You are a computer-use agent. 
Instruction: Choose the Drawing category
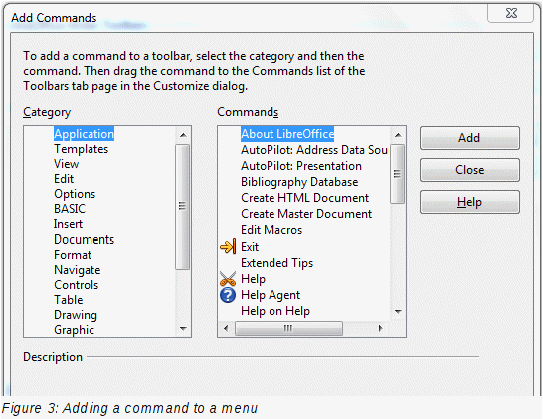click(75, 315)
